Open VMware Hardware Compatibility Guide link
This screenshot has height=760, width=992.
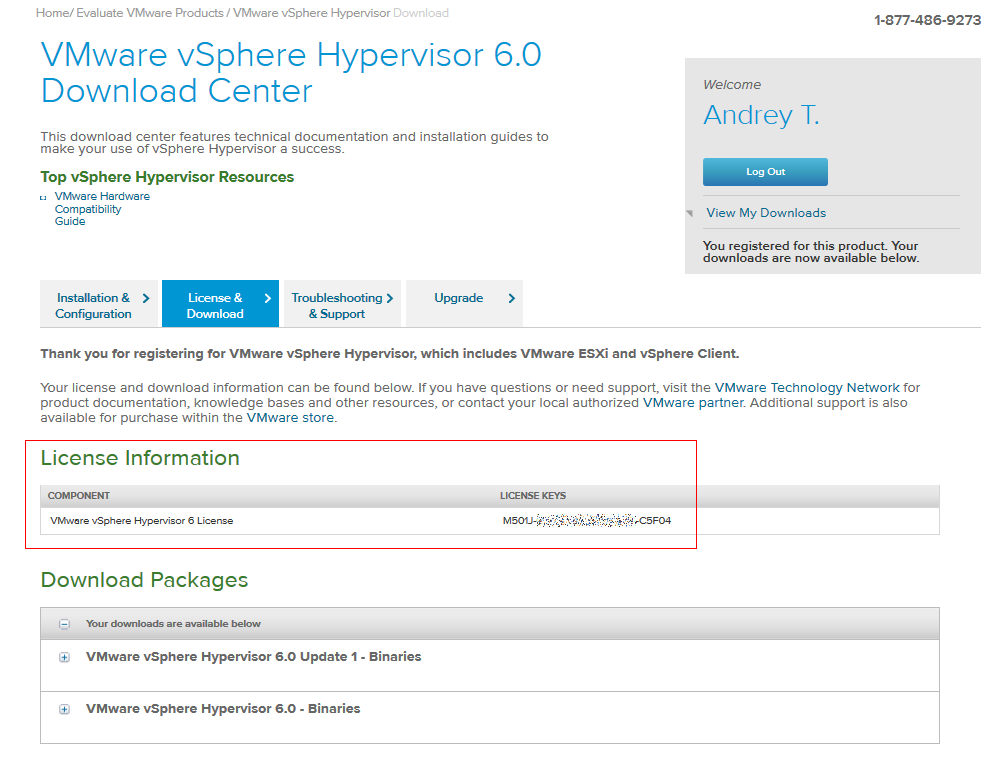coord(102,209)
